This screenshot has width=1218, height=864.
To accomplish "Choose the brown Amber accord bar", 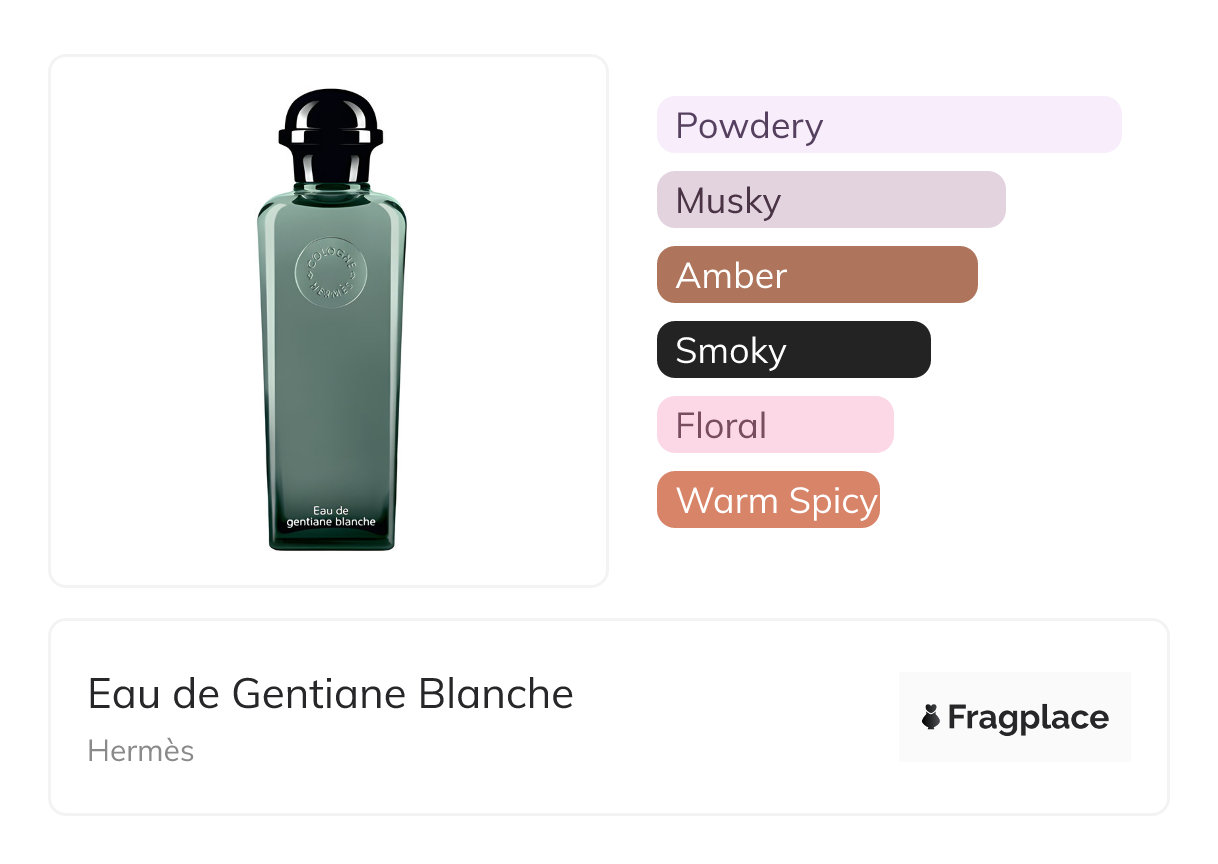I will [x=817, y=275].
